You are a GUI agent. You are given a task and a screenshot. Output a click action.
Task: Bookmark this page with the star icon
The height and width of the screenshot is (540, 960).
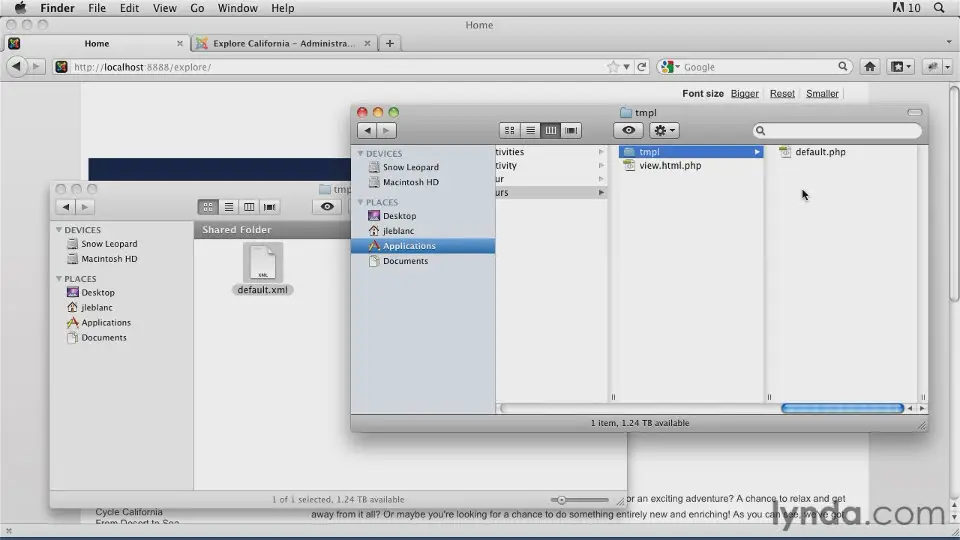pyautogui.click(x=613, y=67)
